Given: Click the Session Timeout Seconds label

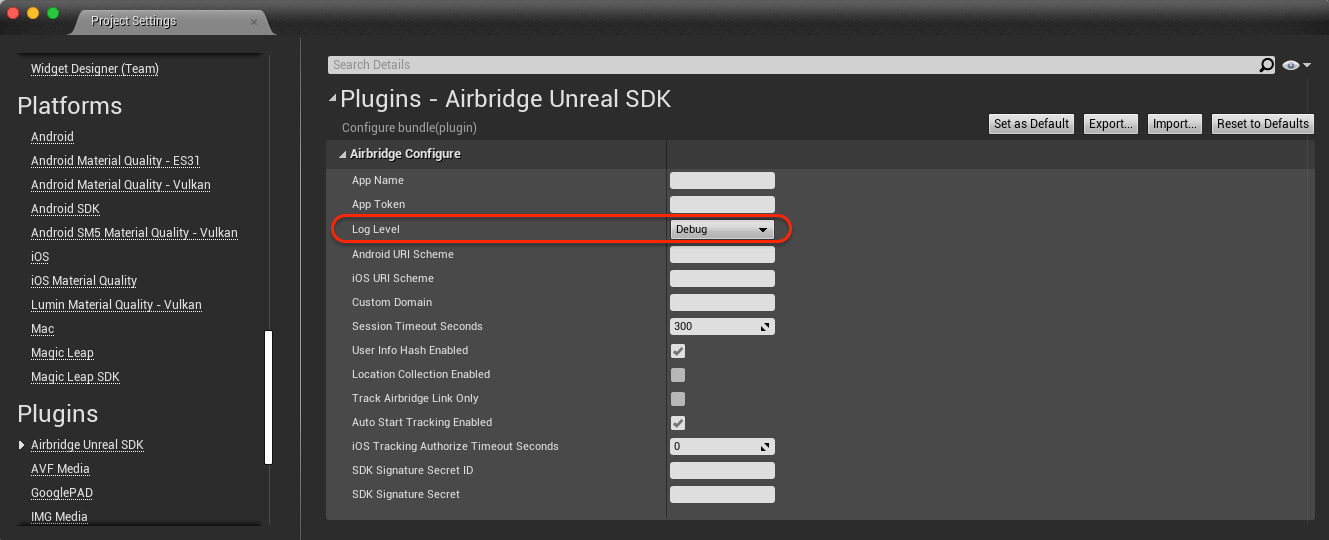Looking at the screenshot, I should [x=417, y=327].
